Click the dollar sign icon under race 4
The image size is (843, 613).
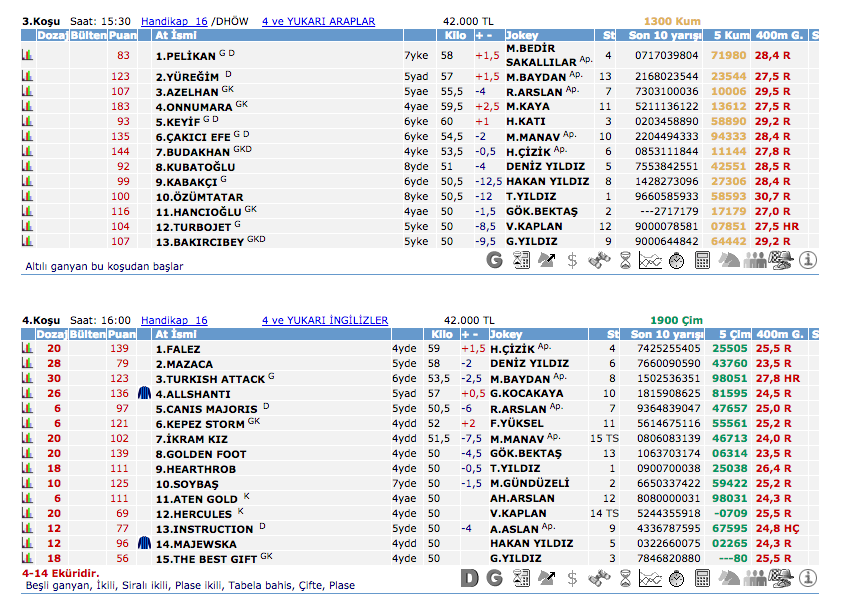click(572, 577)
